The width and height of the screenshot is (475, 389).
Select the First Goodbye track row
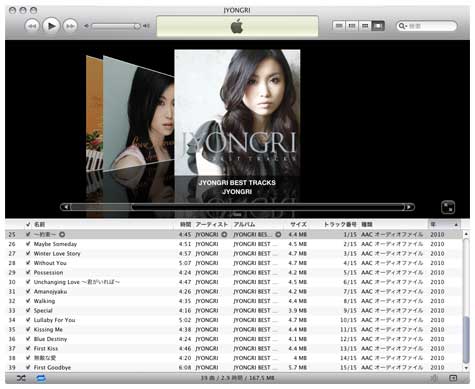(233, 367)
